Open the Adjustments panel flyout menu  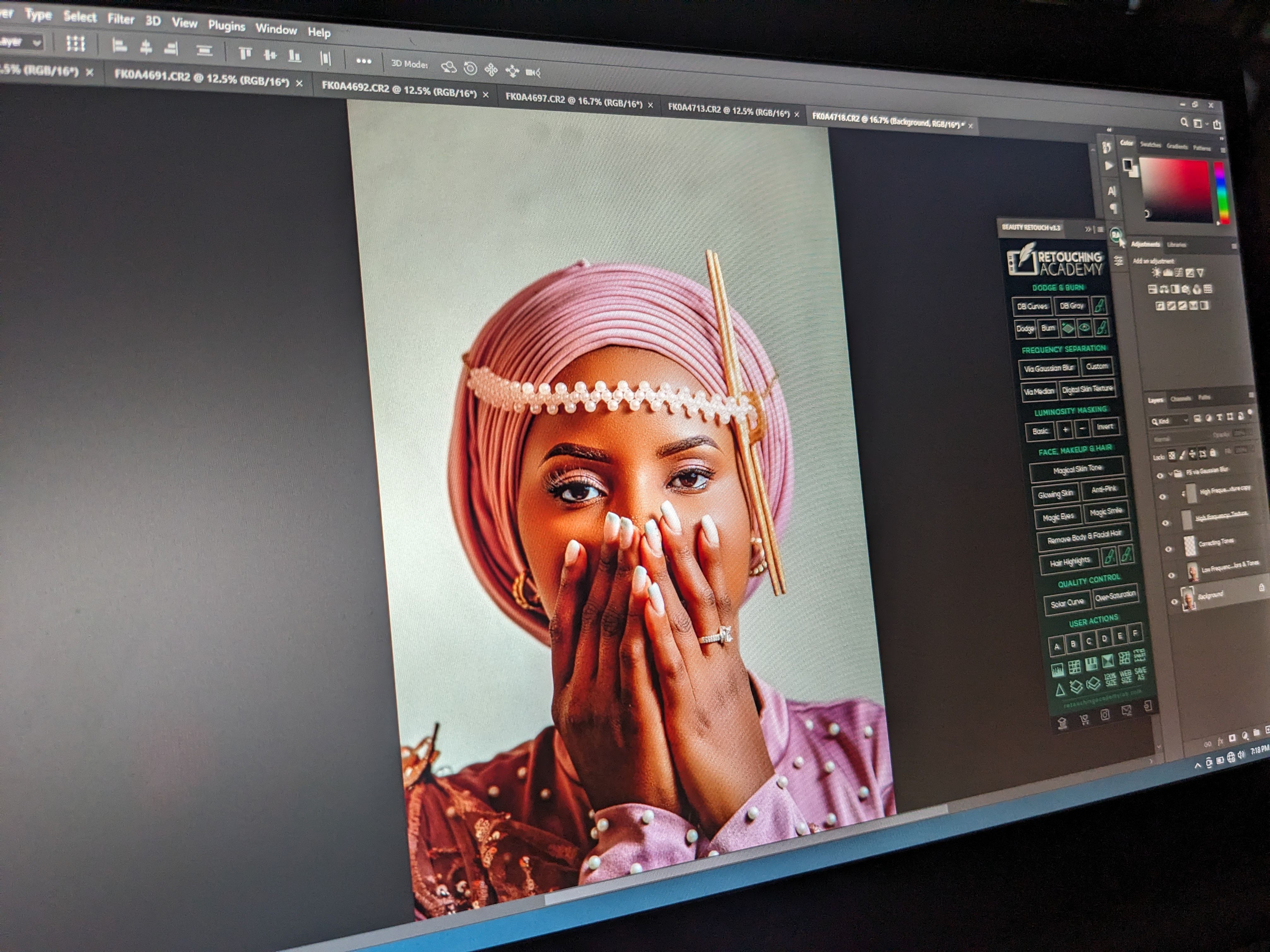(x=1234, y=246)
